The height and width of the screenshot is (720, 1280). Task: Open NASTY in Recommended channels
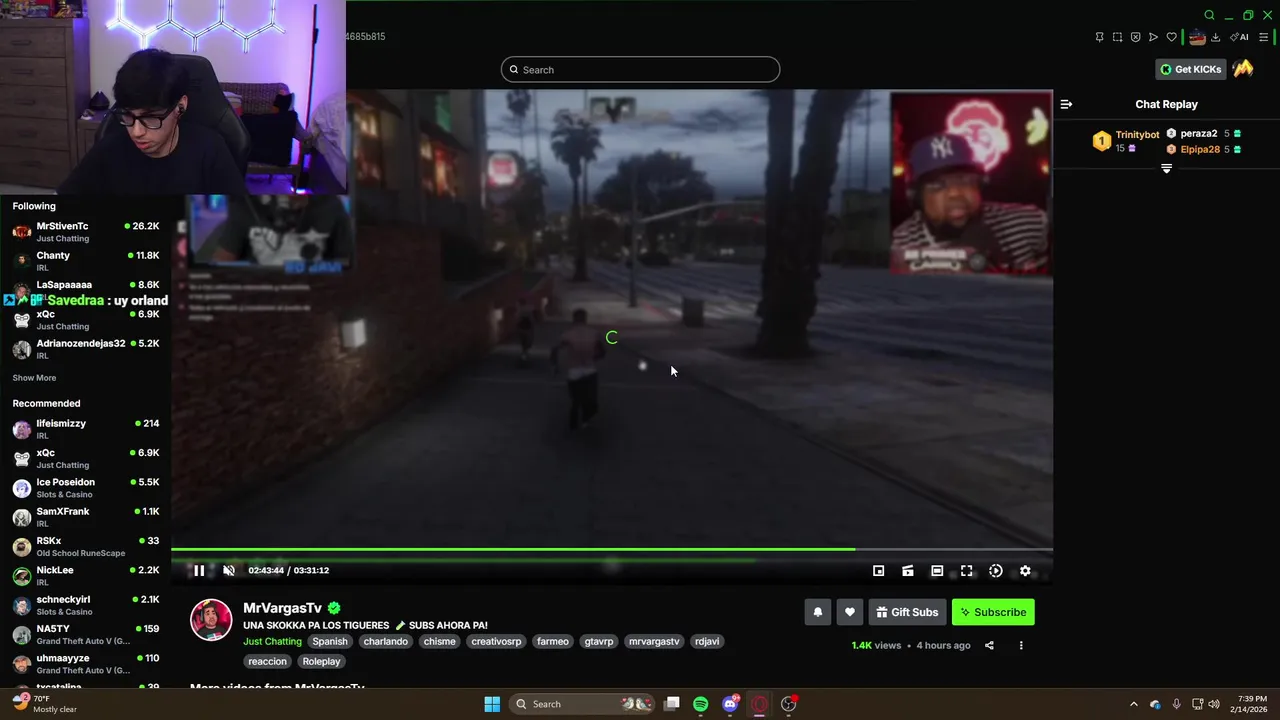tap(86, 634)
